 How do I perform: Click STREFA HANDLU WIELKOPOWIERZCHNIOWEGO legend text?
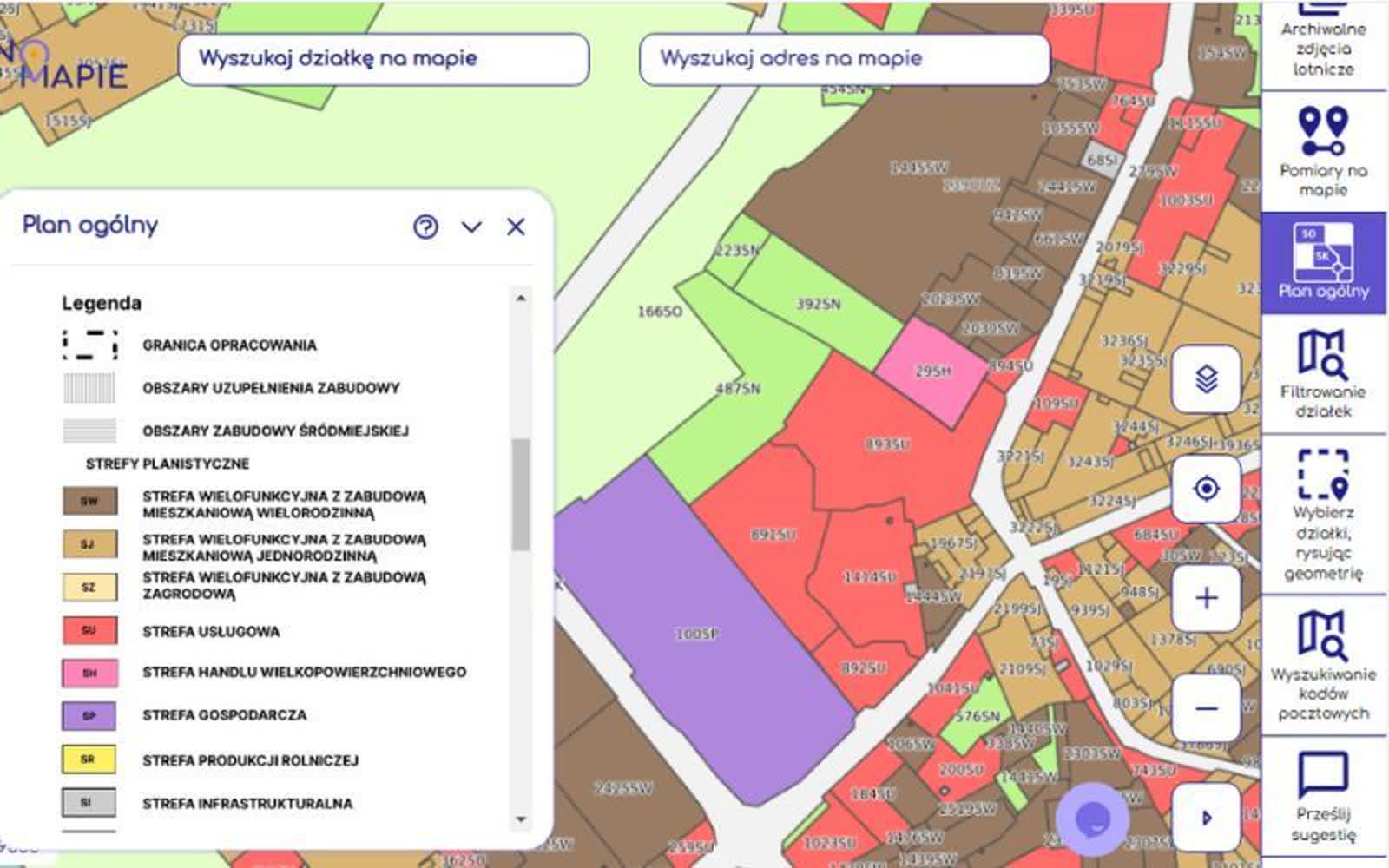pyautogui.click(x=305, y=672)
